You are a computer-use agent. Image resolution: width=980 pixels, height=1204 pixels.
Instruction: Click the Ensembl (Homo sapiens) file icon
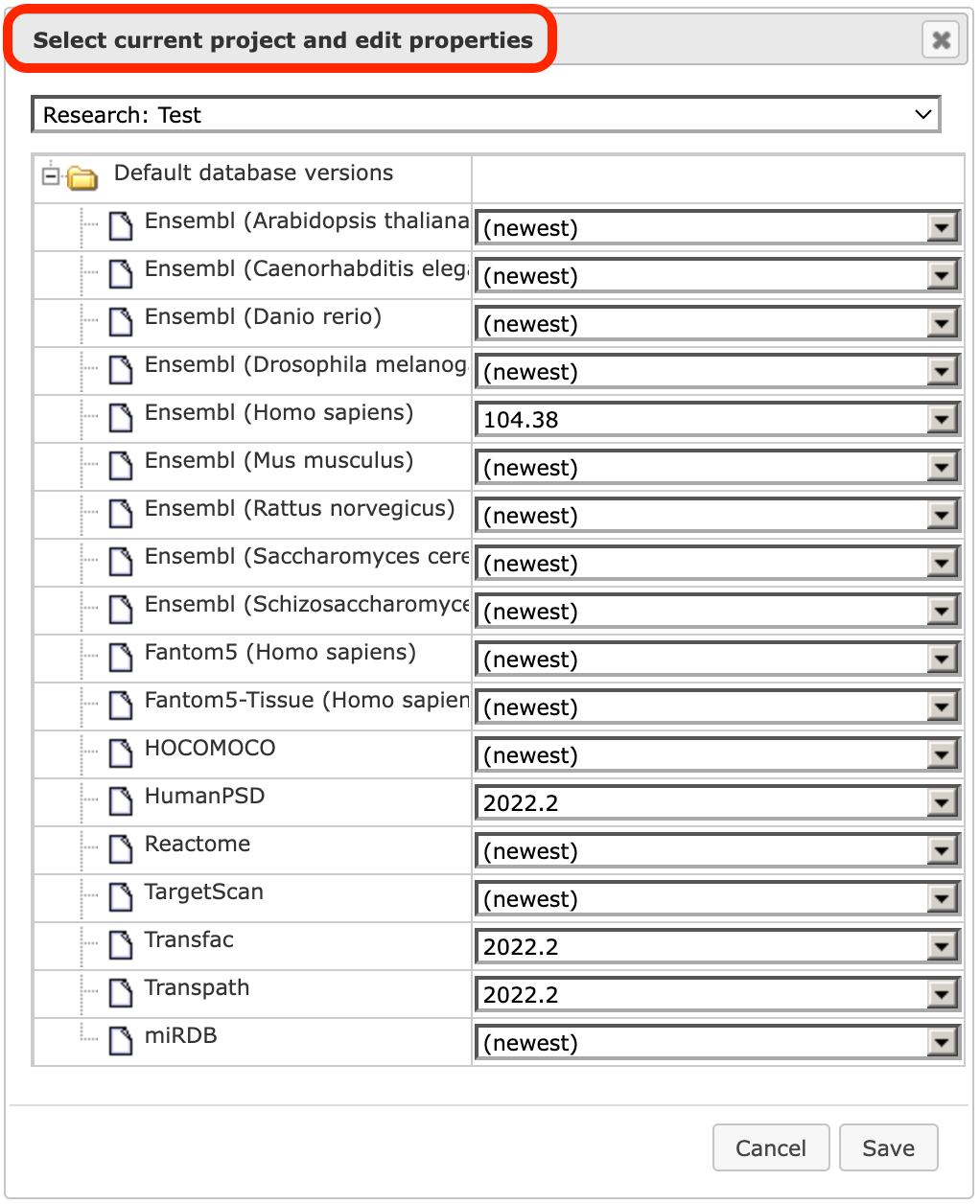[x=121, y=418]
